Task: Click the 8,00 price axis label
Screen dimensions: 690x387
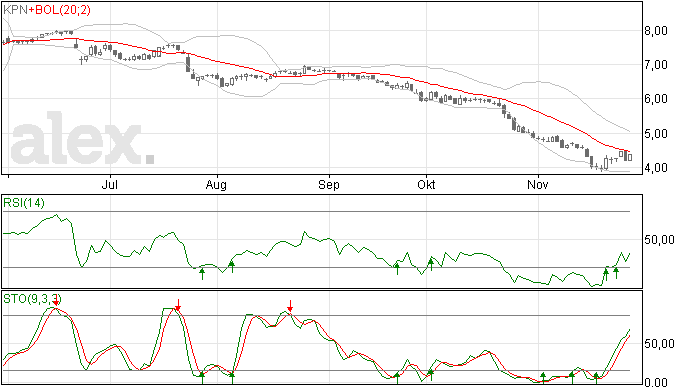Action: (x=656, y=31)
